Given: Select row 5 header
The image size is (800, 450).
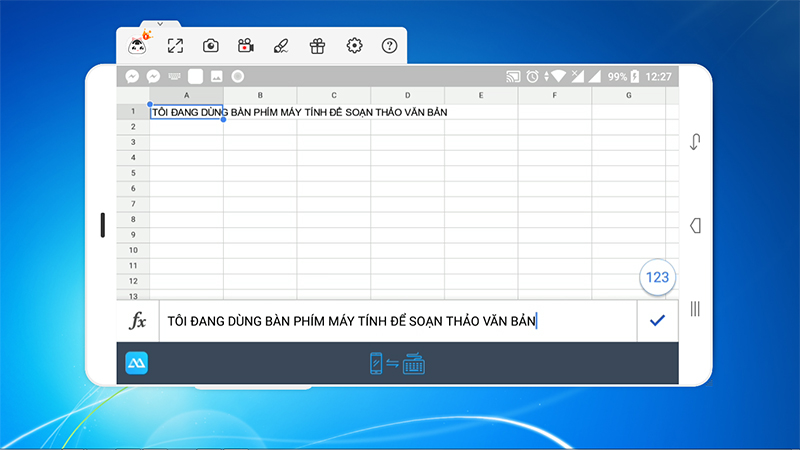Looking at the screenshot, I should [x=133, y=173].
